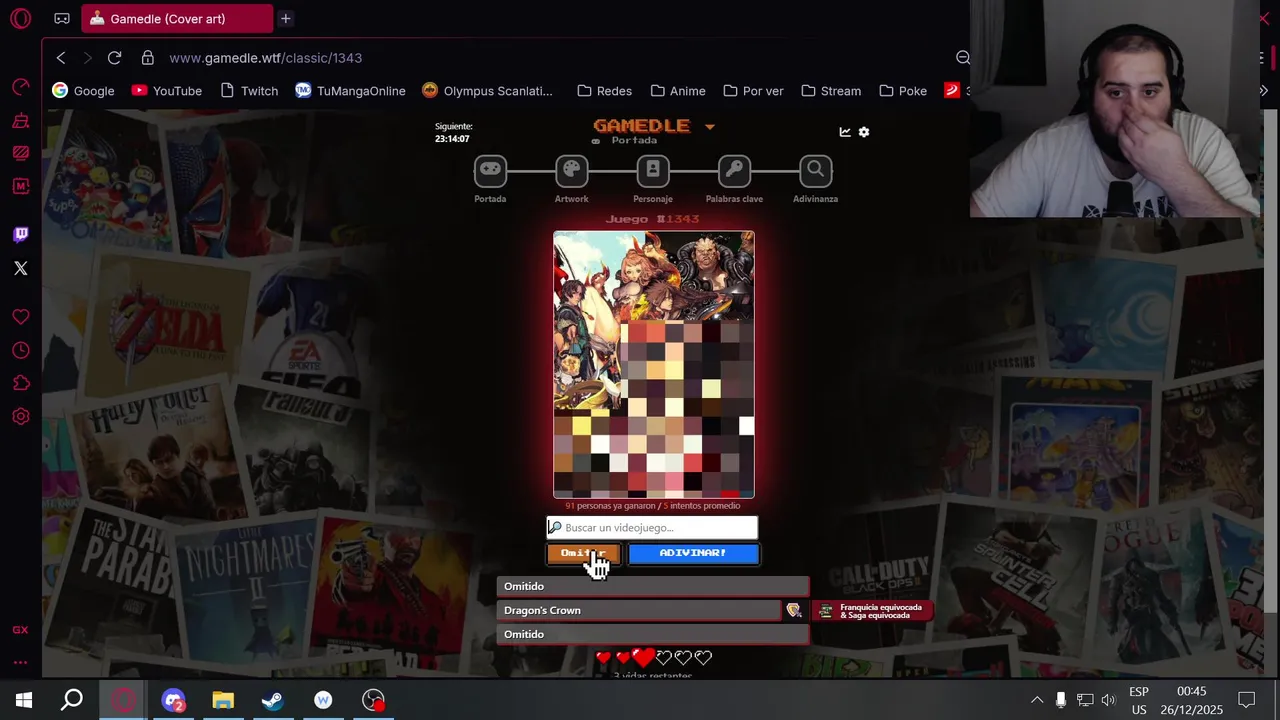Open the GX Cleaner sidebar icon
The image size is (1280, 720).
(x=20, y=121)
